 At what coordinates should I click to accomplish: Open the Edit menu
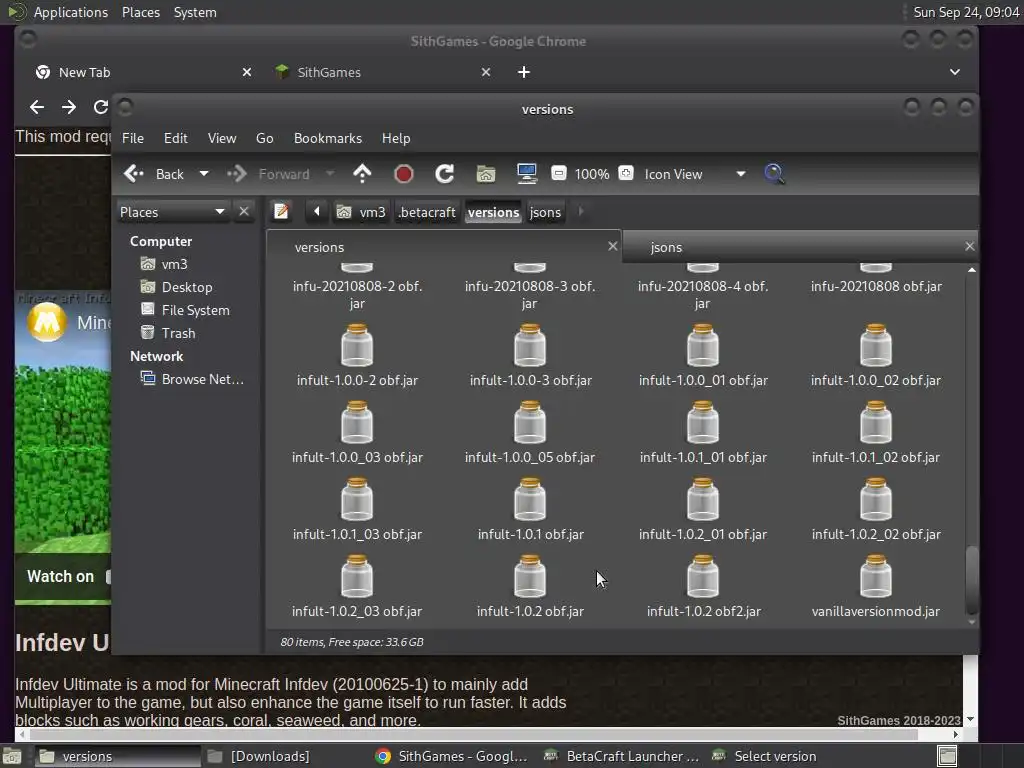click(x=175, y=138)
